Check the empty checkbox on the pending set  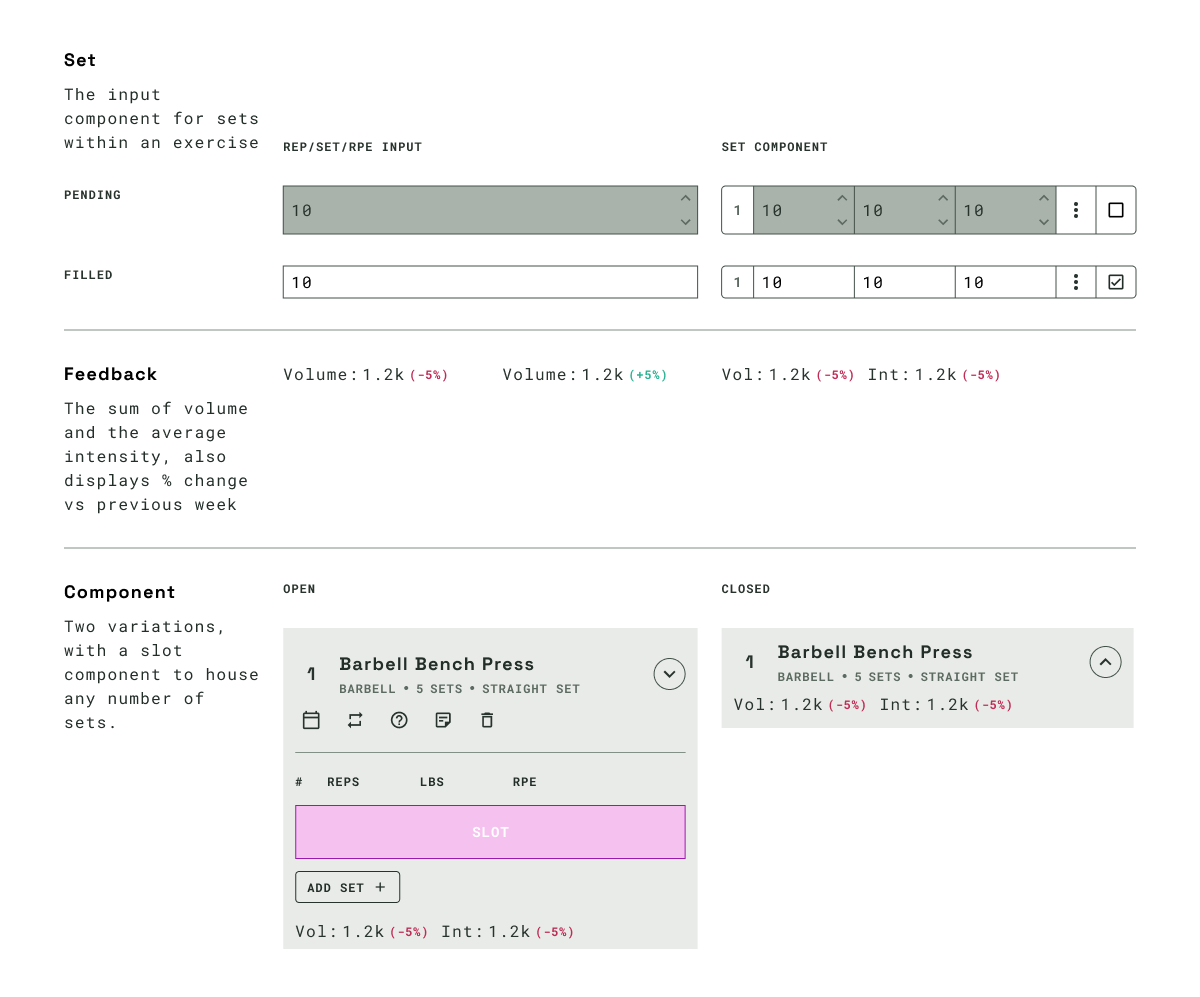point(1116,210)
